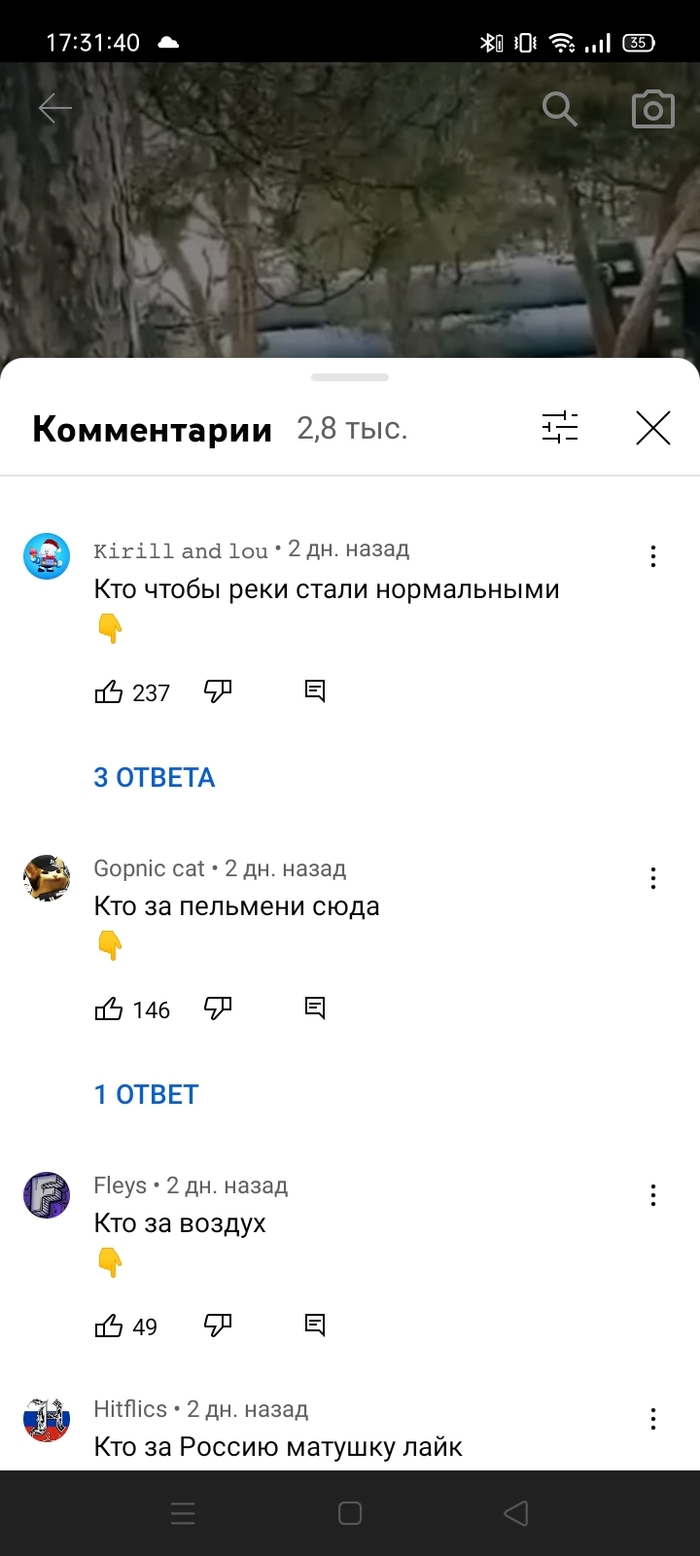Image resolution: width=700 pixels, height=1556 pixels.
Task: Like the Fleys comment
Action: 108,1326
